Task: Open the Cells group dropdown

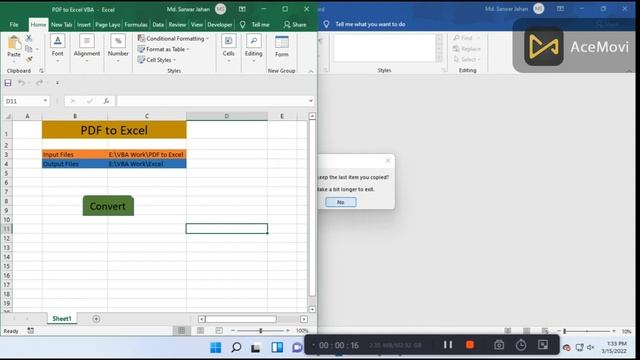Action: [229, 48]
